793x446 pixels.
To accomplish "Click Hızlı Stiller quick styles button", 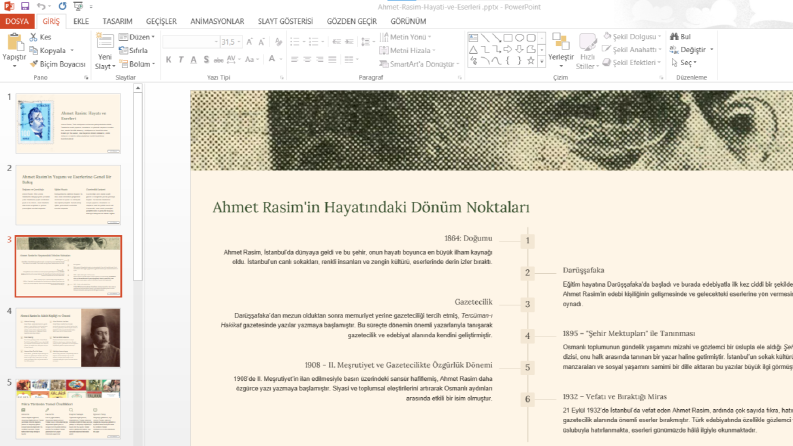I will pyautogui.click(x=587, y=51).
